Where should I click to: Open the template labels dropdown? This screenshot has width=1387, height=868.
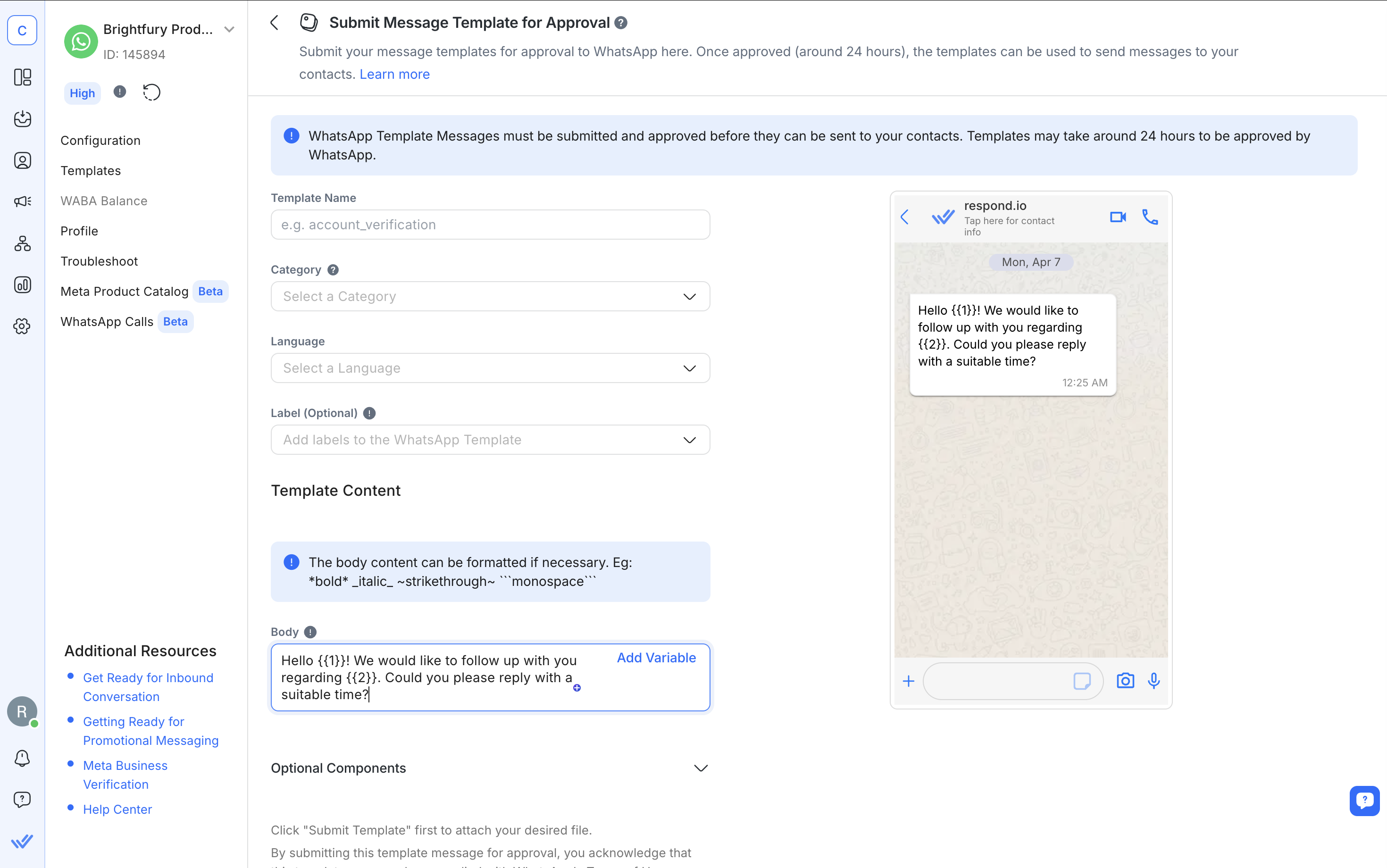tap(490, 440)
